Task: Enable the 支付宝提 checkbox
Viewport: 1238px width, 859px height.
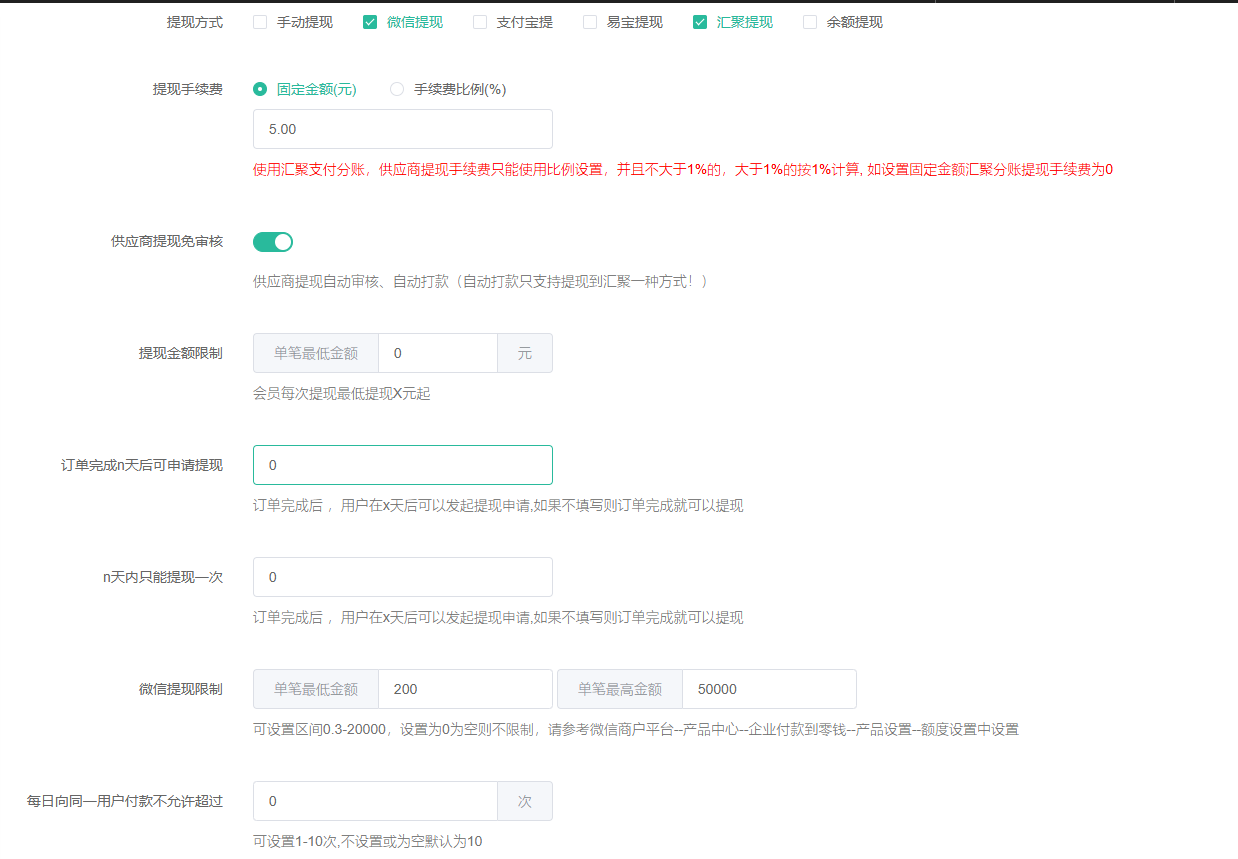Action: tap(480, 22)
